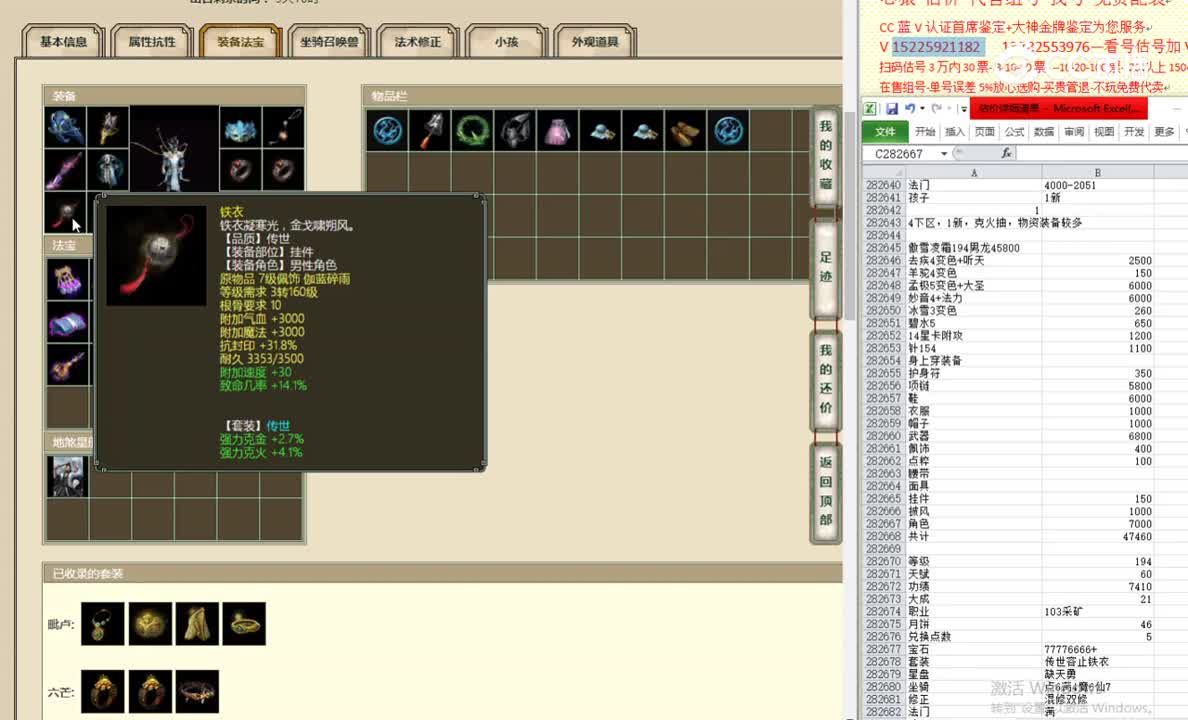Click Undo arrow in Excel toolbar
Image resolution: width=1188 pixels, height=720 pixels.
pos(909,109)
